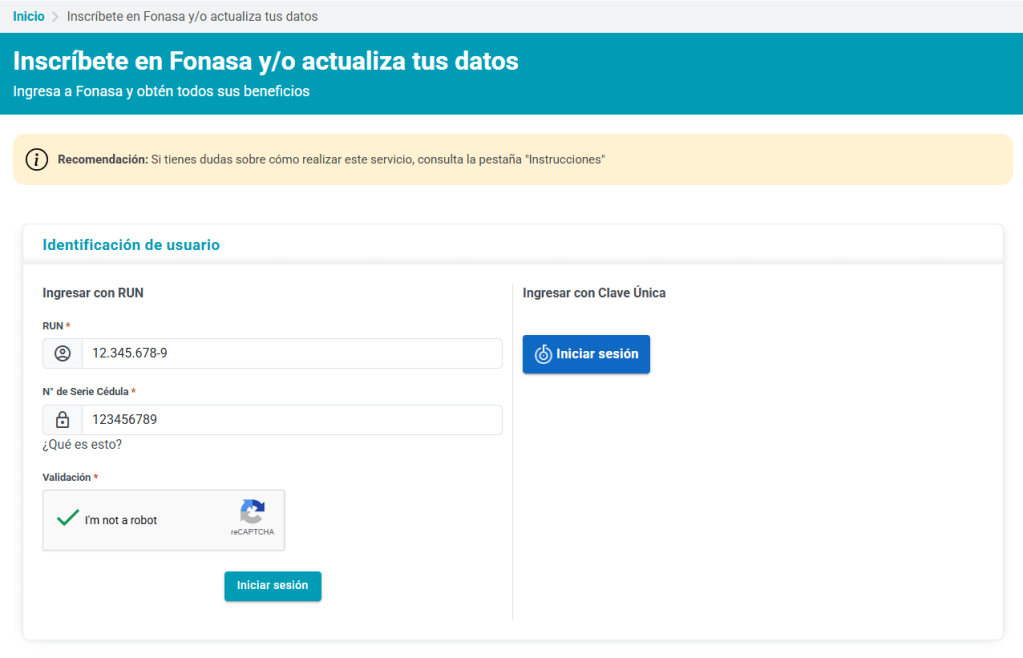This screenshot has width=1023, height=658.
Task: Go to Inicio breadcrumb link
Action: click(29, 16)
